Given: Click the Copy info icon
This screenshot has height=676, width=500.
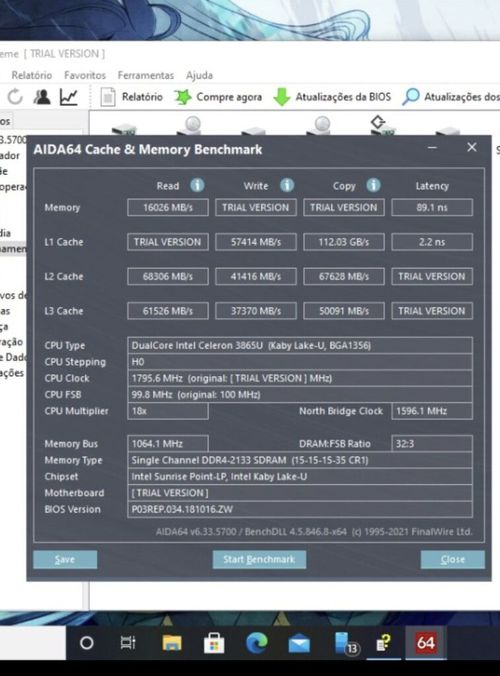Looking at the screenshot, I should click(x=373, y=185).
